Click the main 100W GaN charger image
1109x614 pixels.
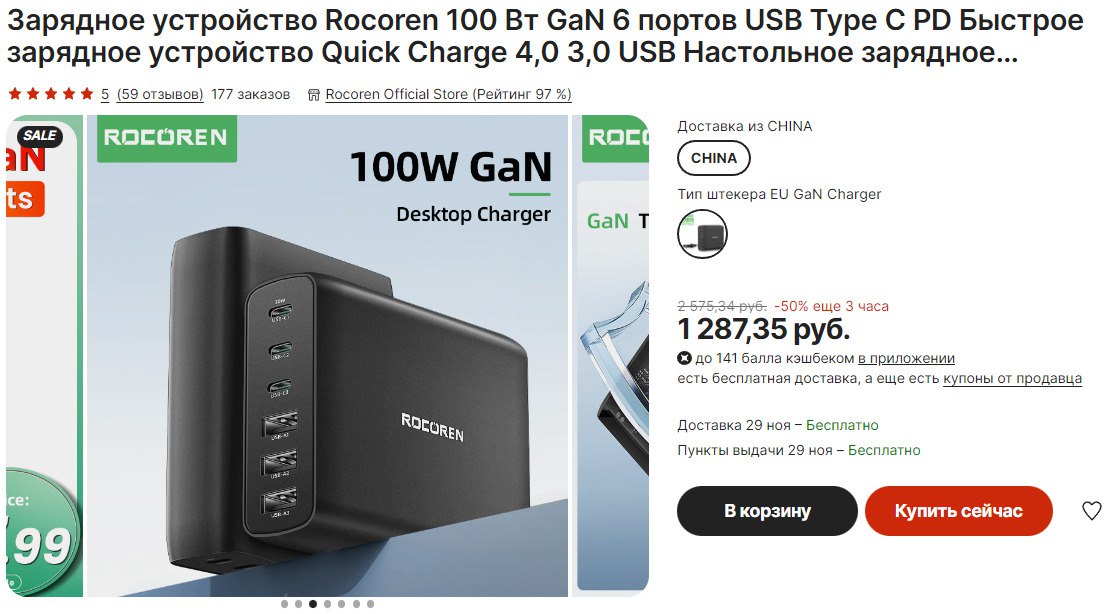tap(327, 356)
